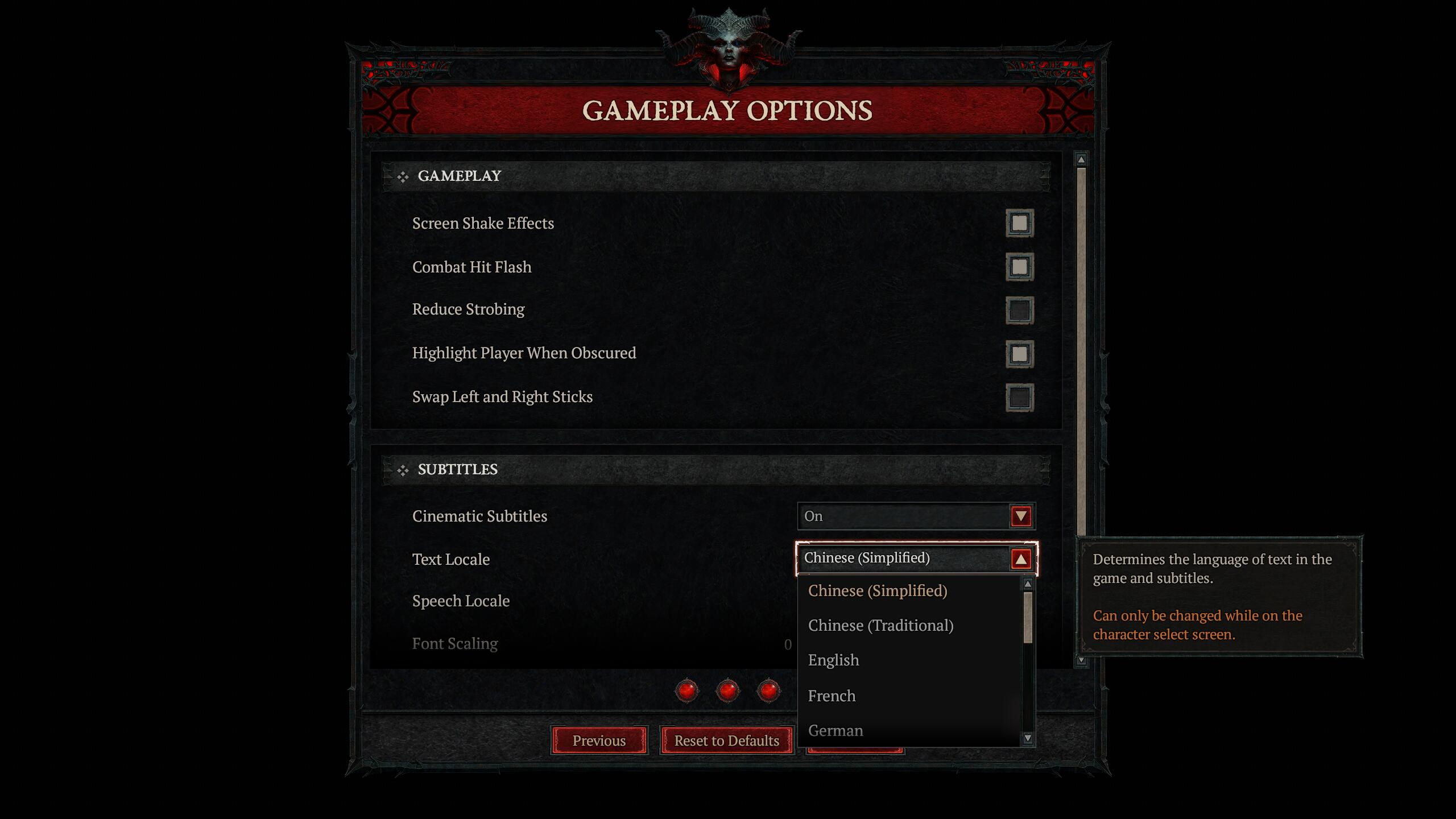Click the SUBTITLES section header label
Screen dimensions: 1456x819
point(457,469)
